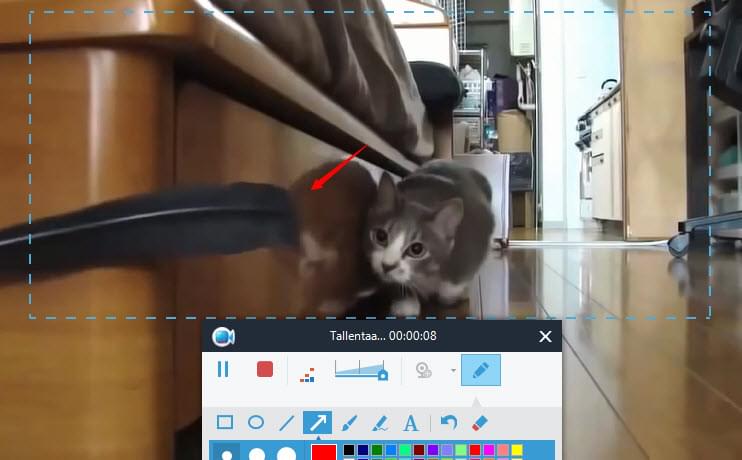742x460 pixels.
Task: Undo the last annotation
Action: click(x=449, y=423)
